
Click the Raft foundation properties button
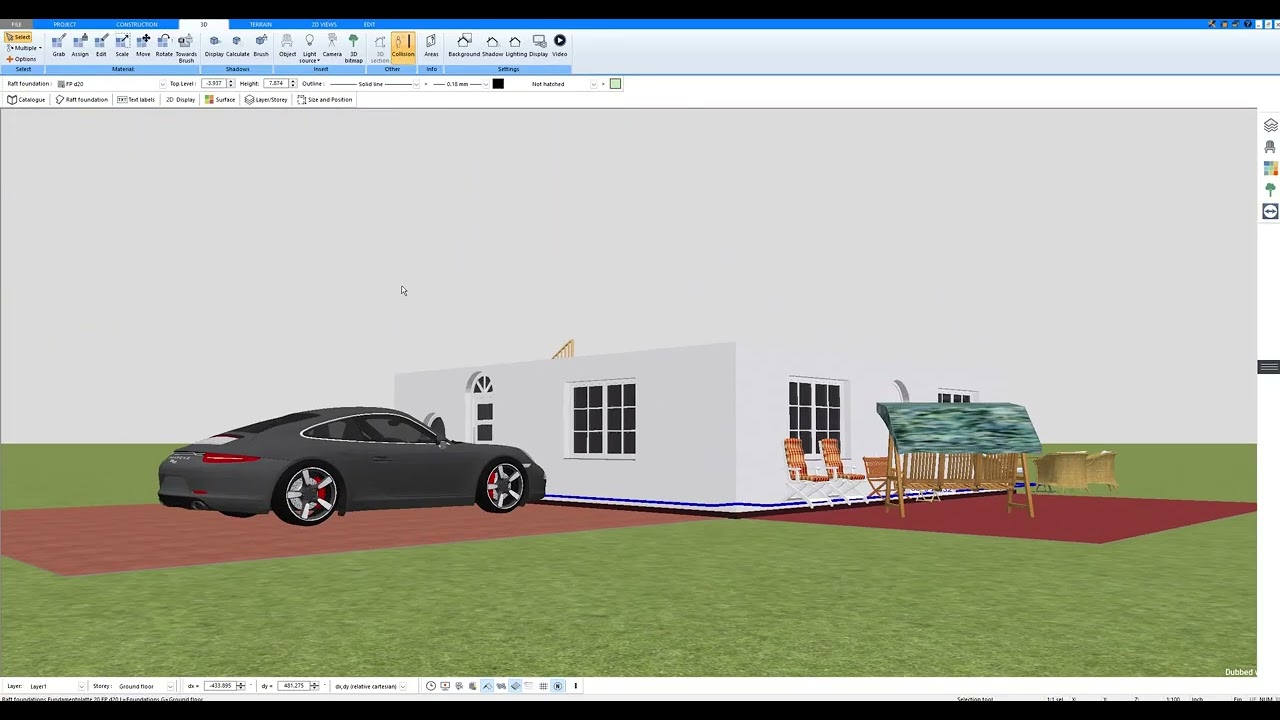tap(82, 100)
